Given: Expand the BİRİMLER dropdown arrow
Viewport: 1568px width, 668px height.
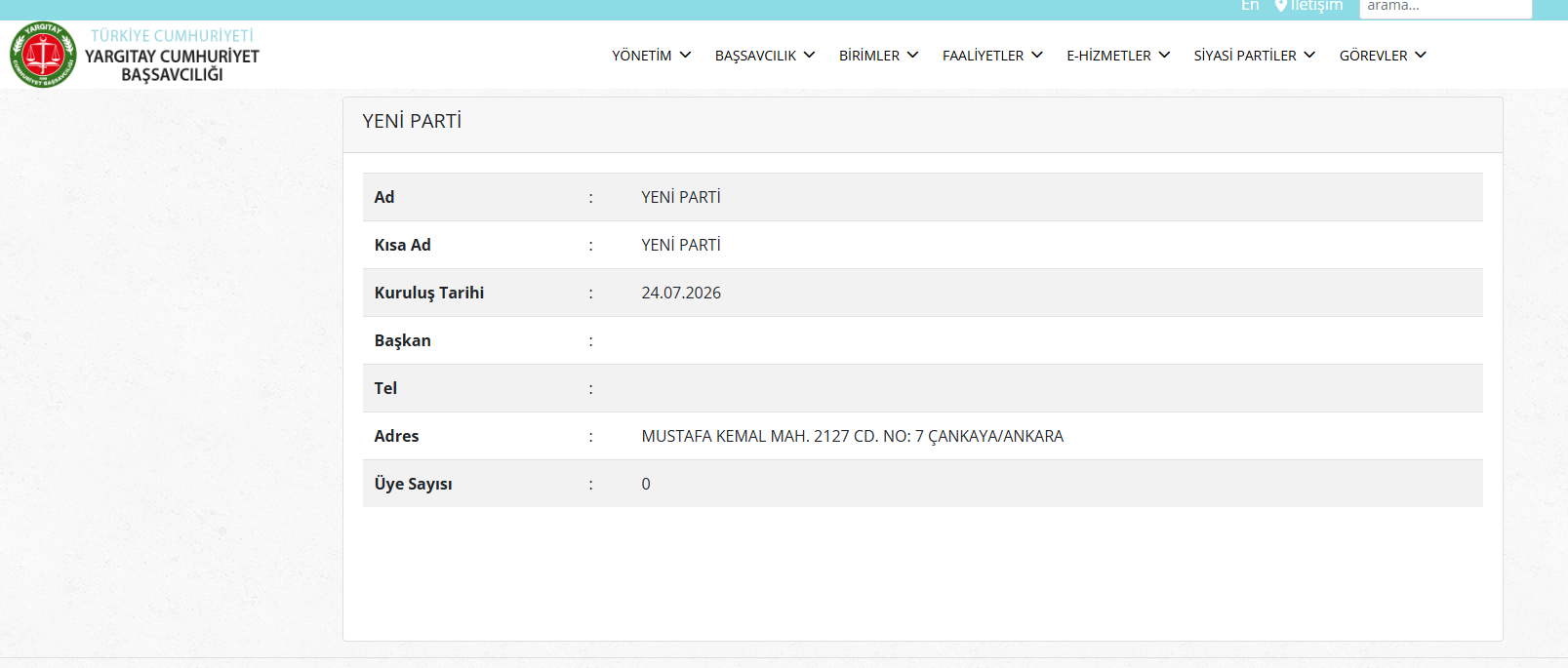Looking at the screenshot, I should coord(912,55).
